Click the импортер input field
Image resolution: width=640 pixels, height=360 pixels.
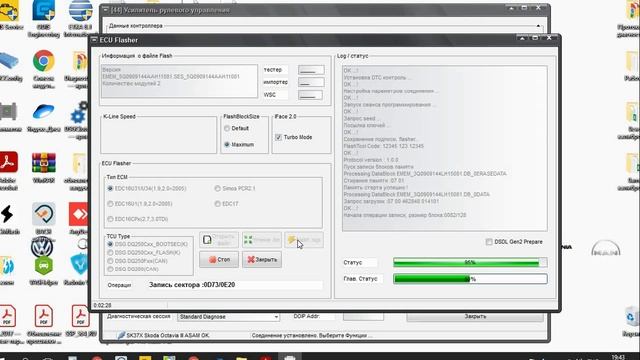click(311, 82)
